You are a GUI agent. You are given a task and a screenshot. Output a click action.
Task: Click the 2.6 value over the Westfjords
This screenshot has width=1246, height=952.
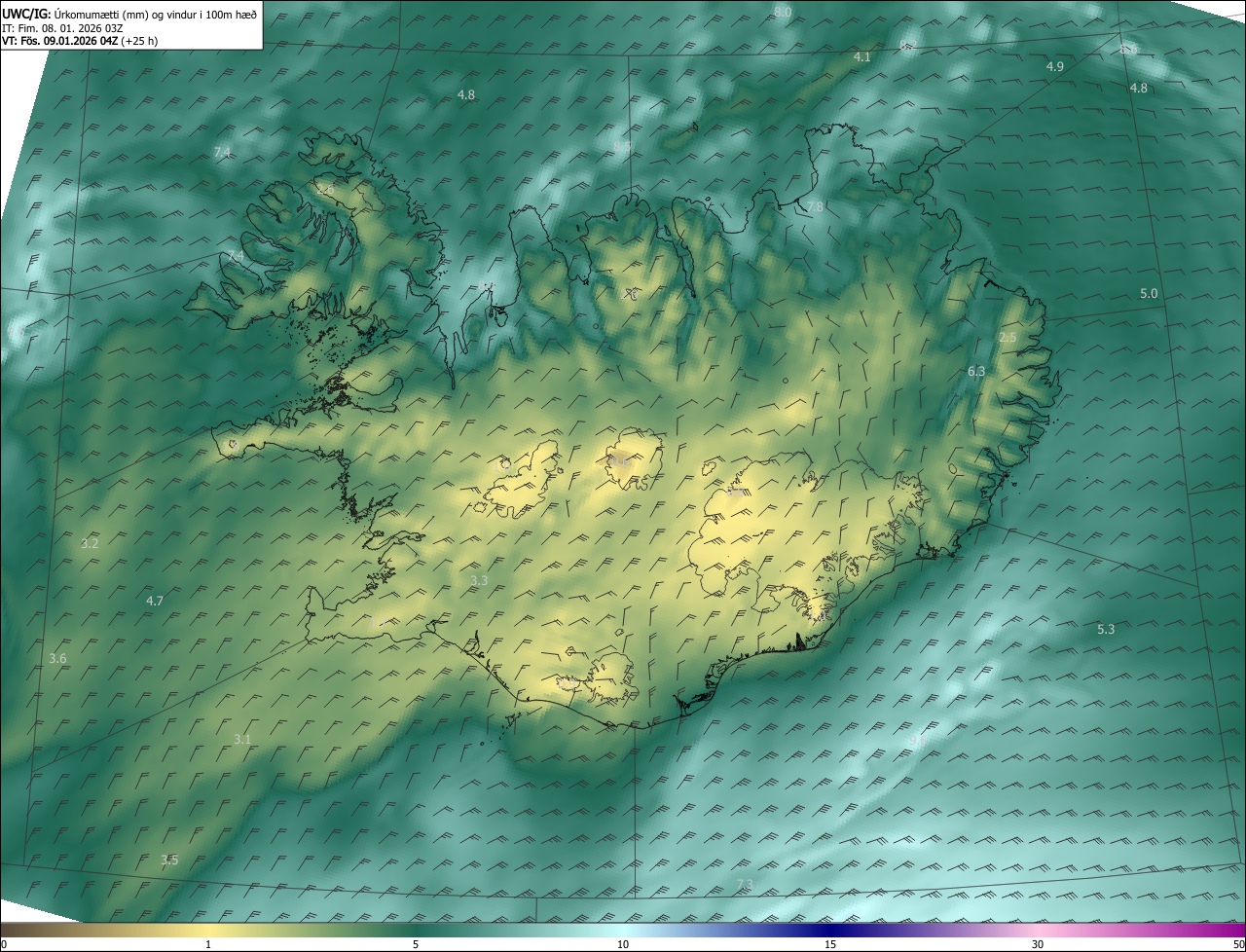click(324, 190)
